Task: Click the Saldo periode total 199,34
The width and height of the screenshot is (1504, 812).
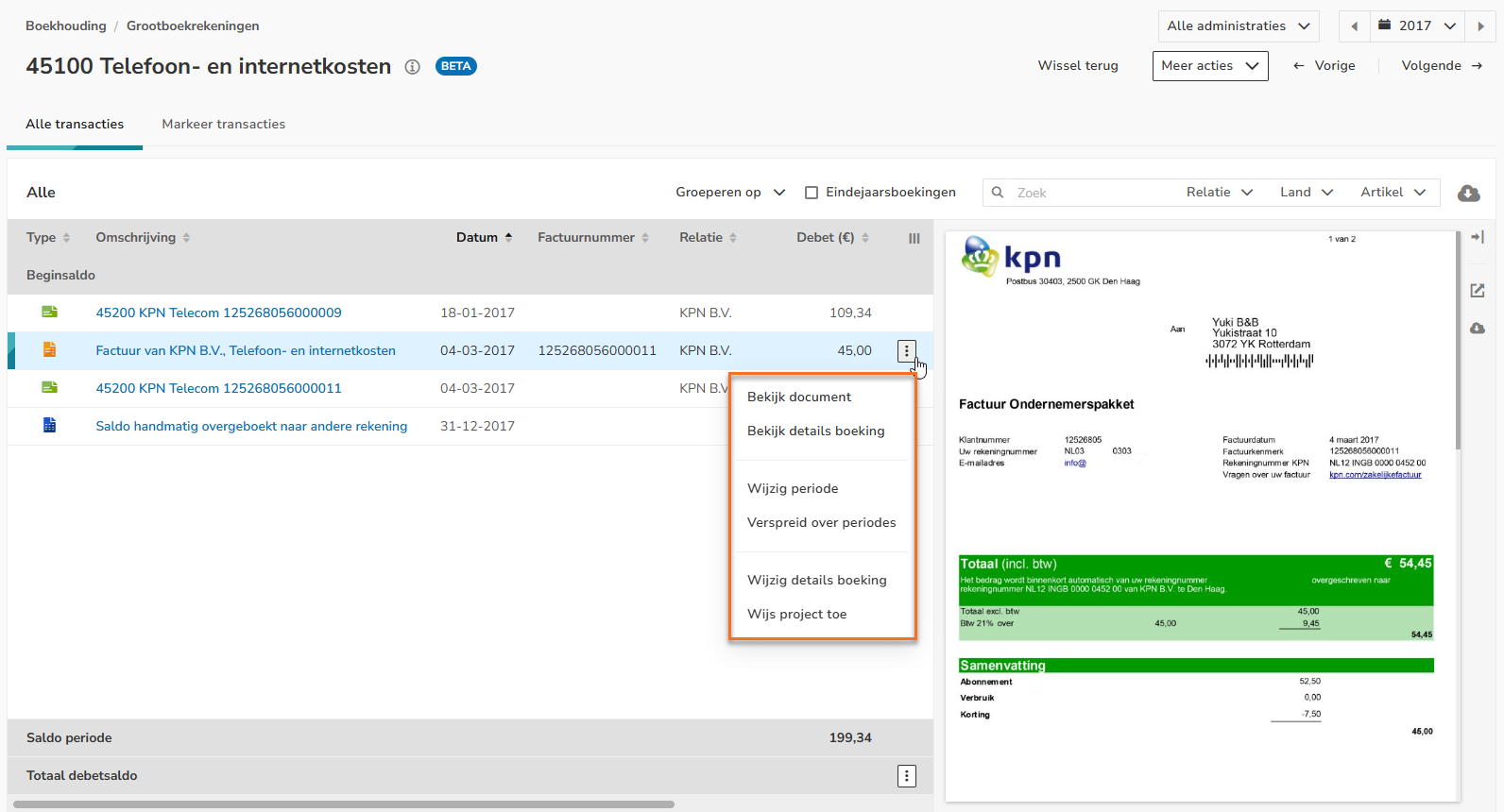Action: 850,738
